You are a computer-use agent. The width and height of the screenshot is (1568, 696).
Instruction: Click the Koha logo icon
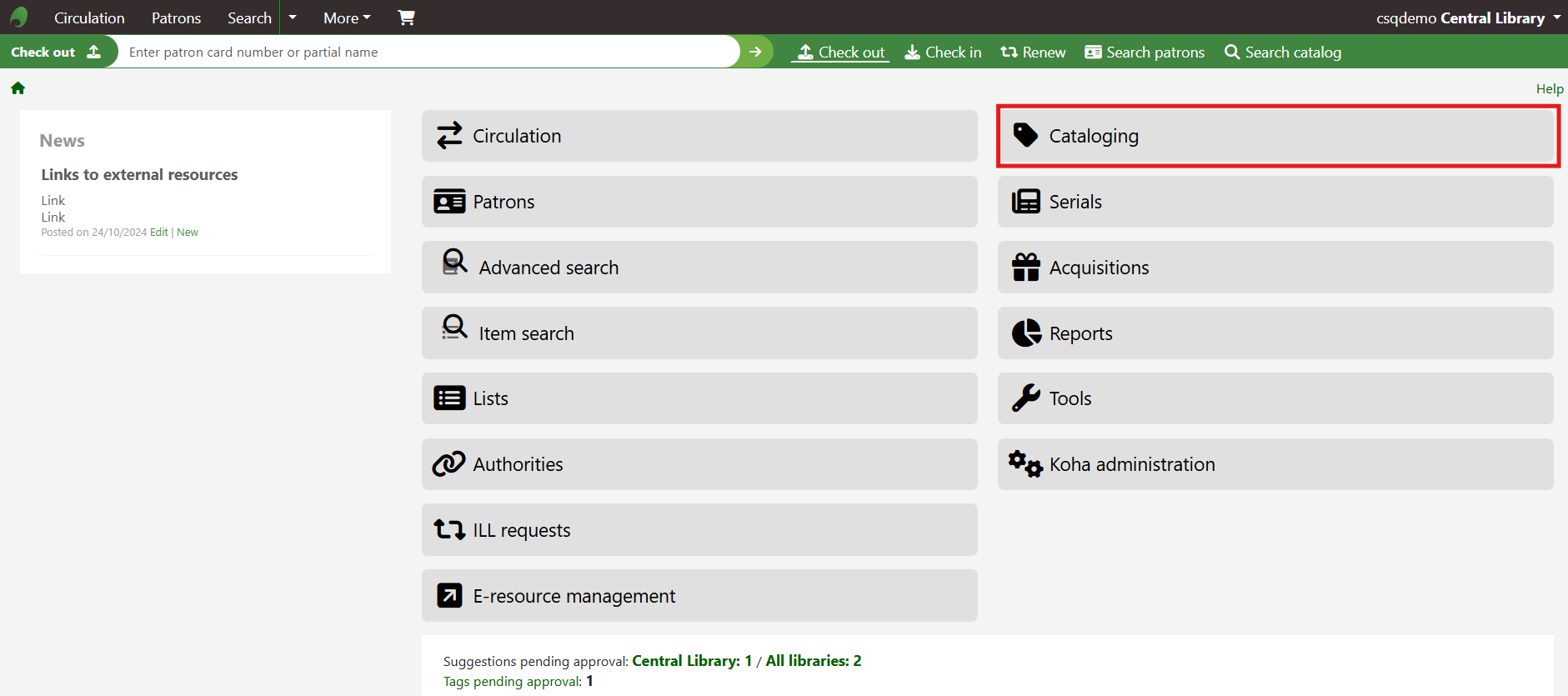click(19, 18)
